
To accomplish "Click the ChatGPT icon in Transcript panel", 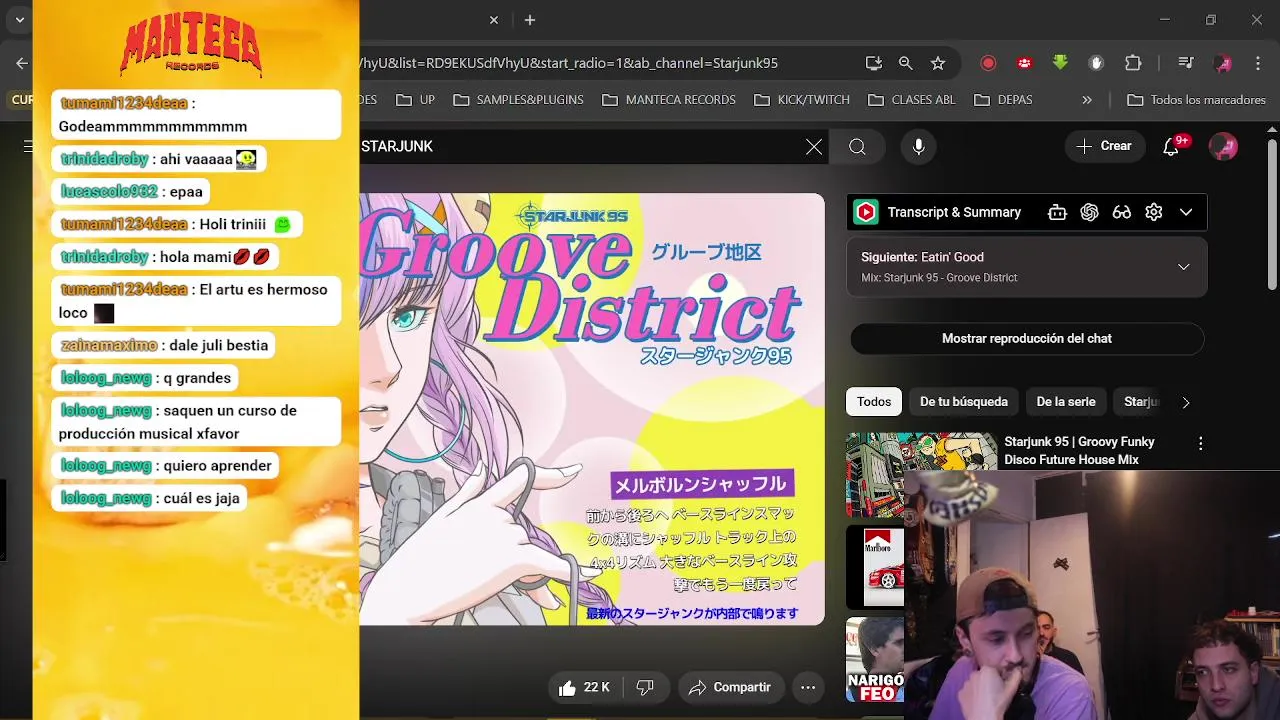I will 1089,212.
